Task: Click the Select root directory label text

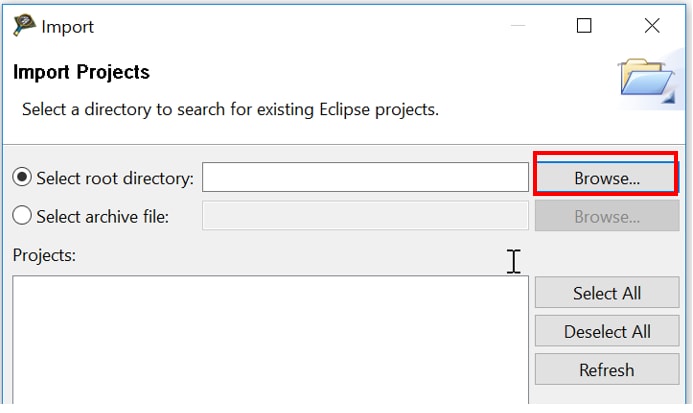Action: click(x=114, y=178)
